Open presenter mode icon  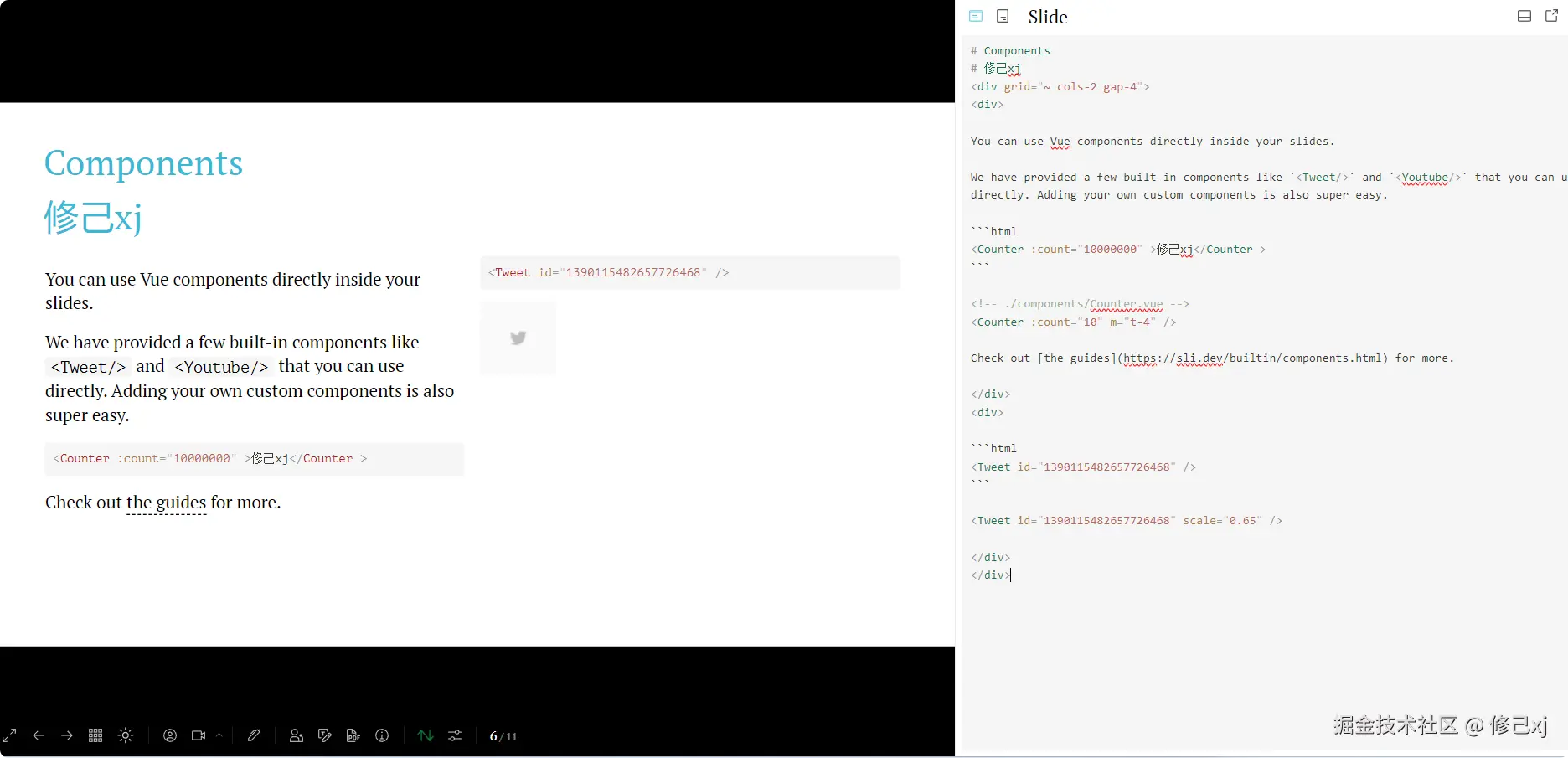click(297, 735)
